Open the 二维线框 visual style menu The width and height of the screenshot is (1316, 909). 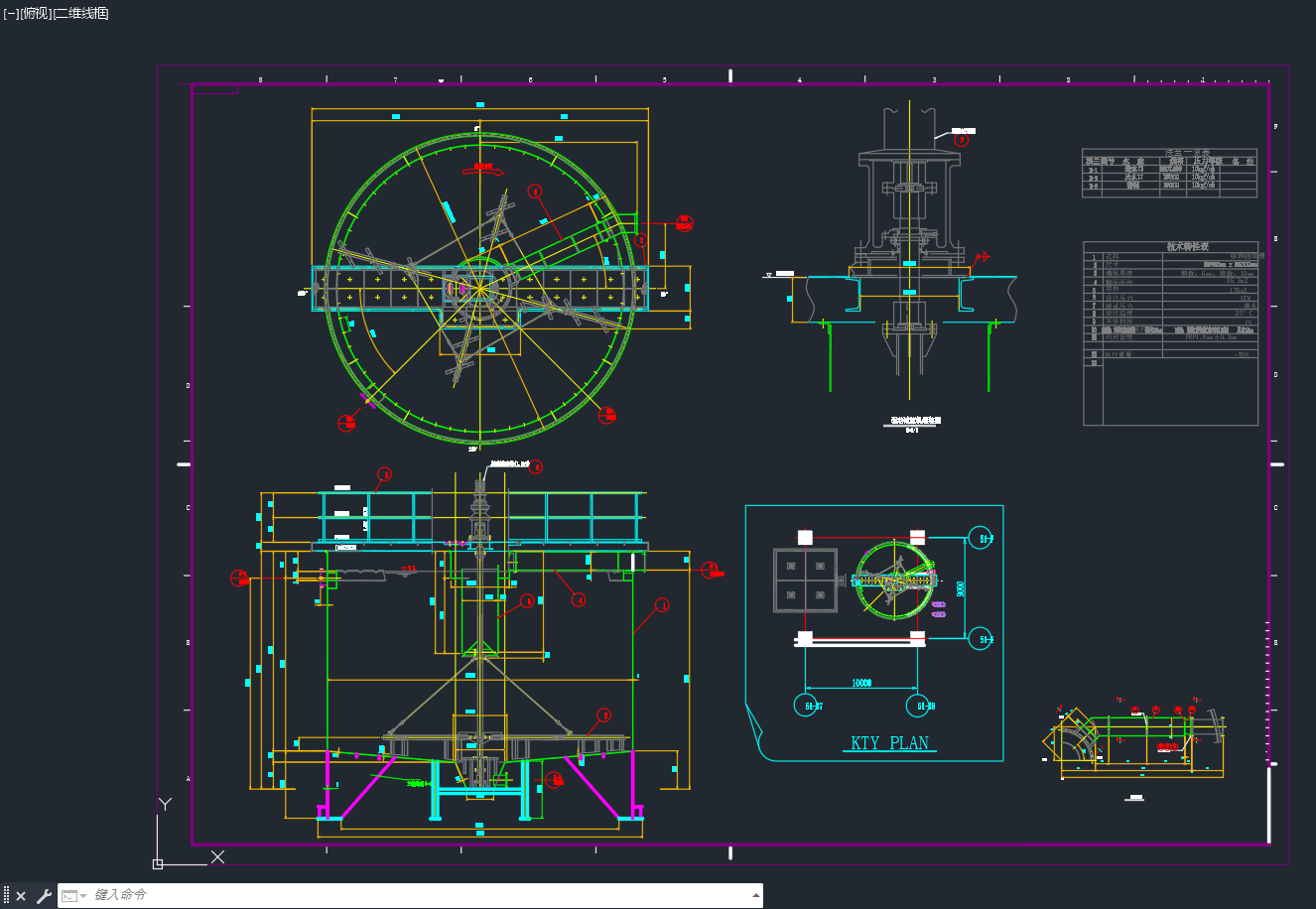pos(80,13)
